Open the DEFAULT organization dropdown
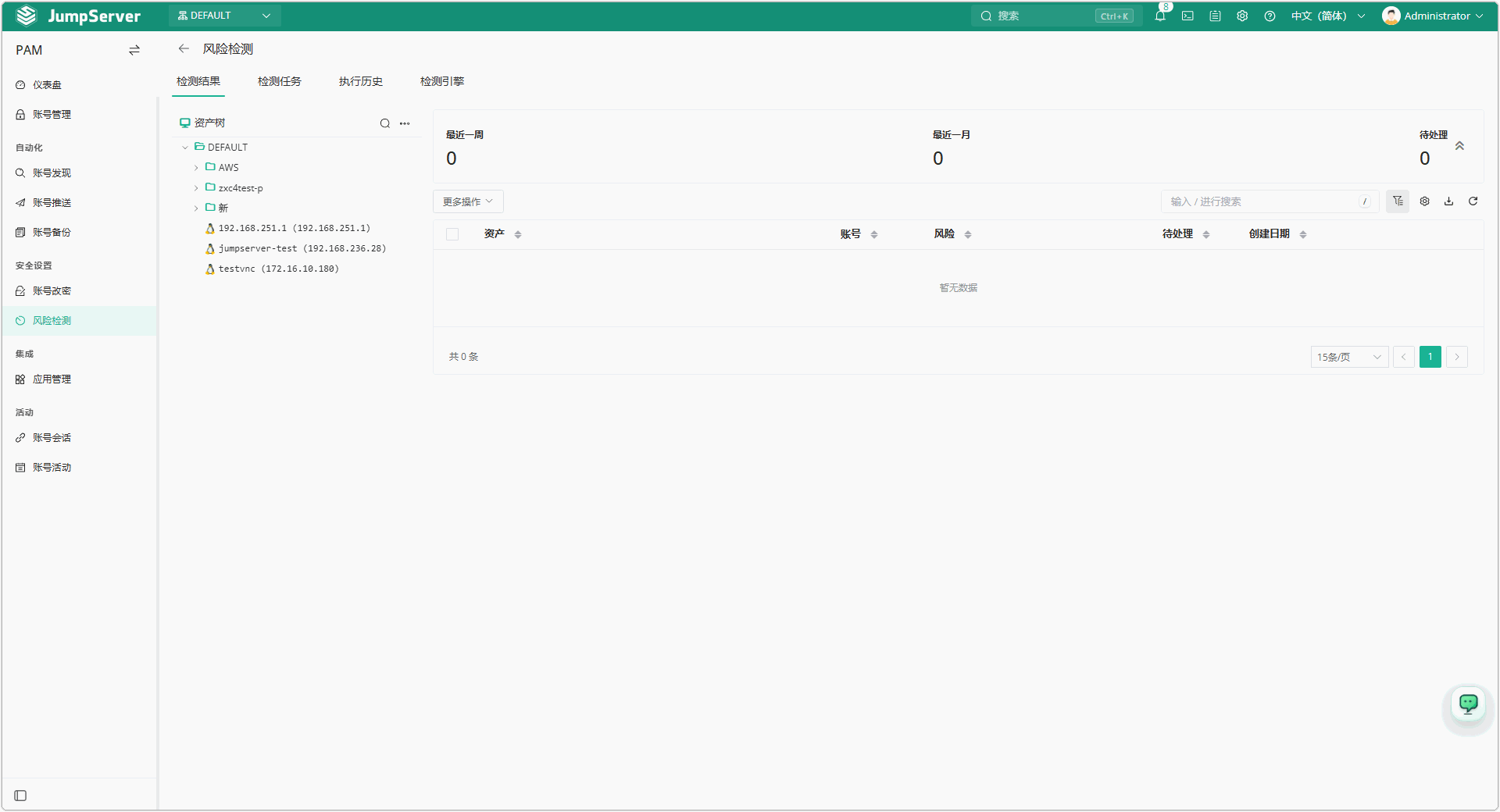1500x812 pixels. click(x=224, y=16)
